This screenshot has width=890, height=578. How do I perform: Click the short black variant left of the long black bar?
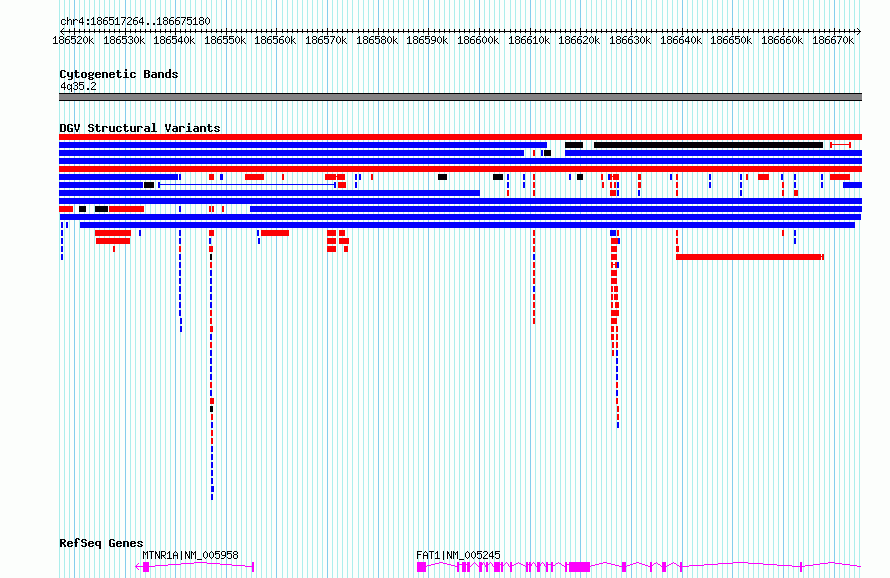coord(574,145)
